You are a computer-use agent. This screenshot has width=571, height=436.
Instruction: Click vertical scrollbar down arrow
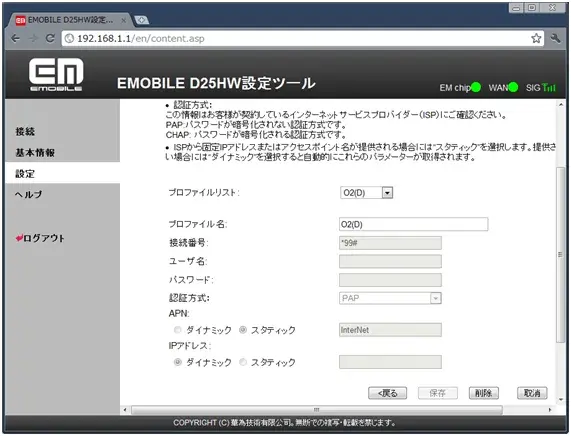click(560, 400)
